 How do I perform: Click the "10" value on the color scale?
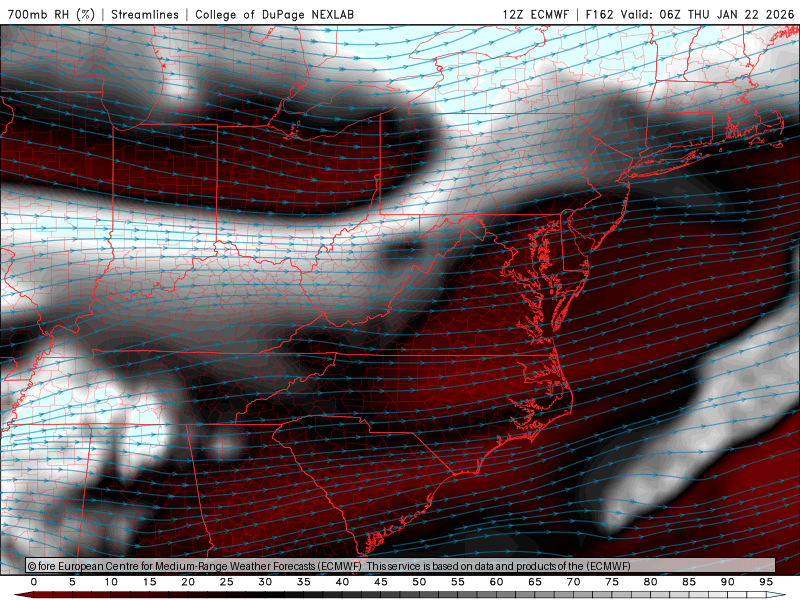point(111,582)
